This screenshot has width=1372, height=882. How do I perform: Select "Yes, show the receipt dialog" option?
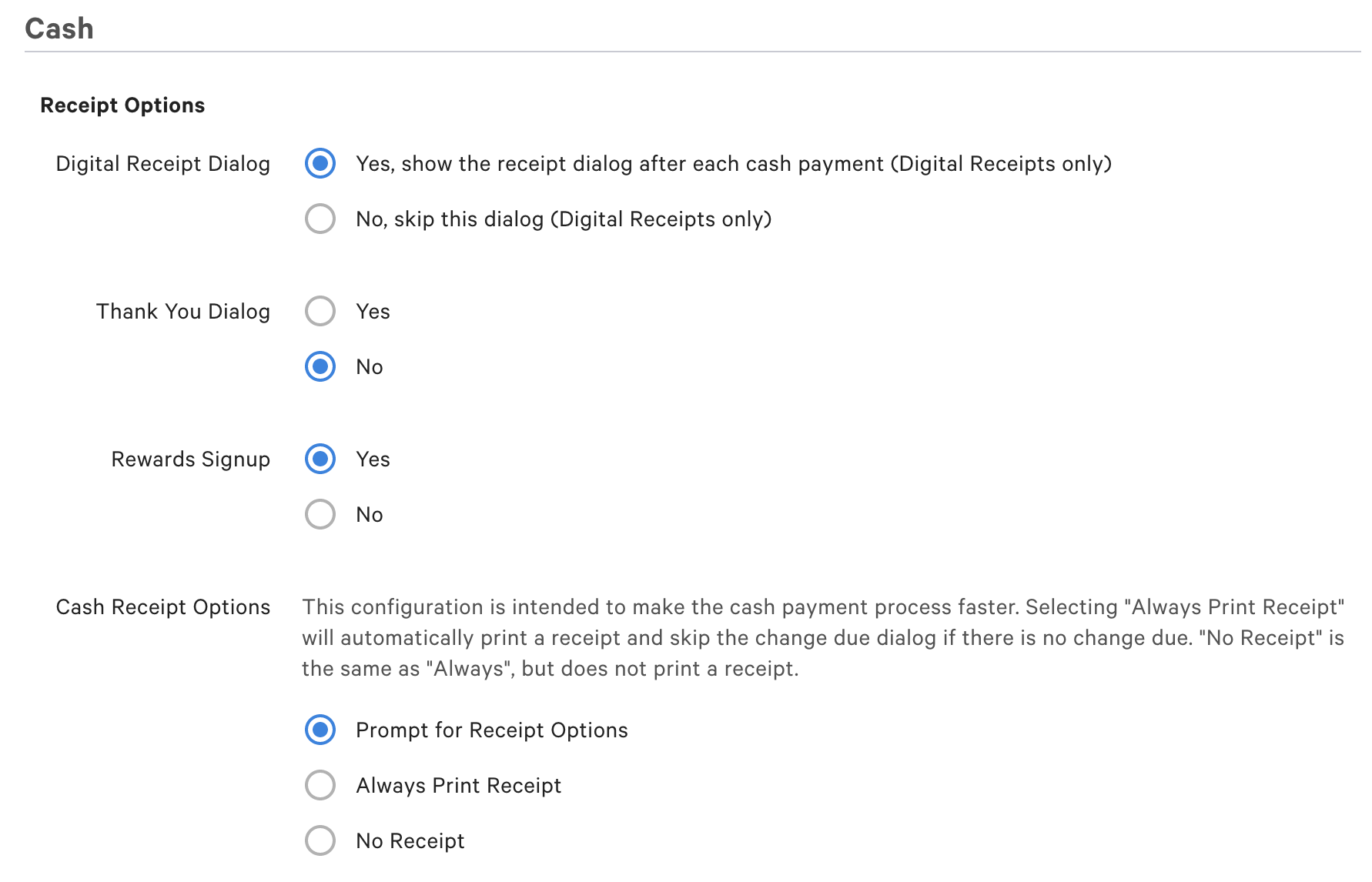(320, 163)
